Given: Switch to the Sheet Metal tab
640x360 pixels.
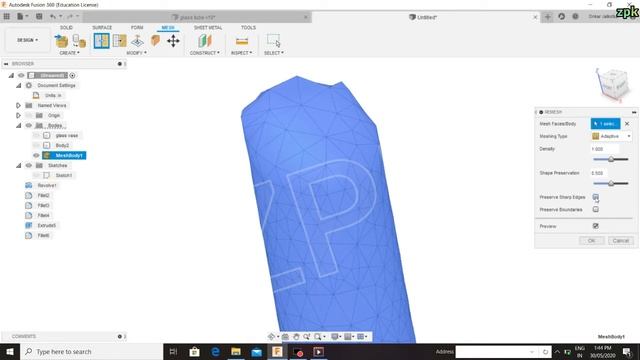Looking at the screenshot, I should (208, 28).
